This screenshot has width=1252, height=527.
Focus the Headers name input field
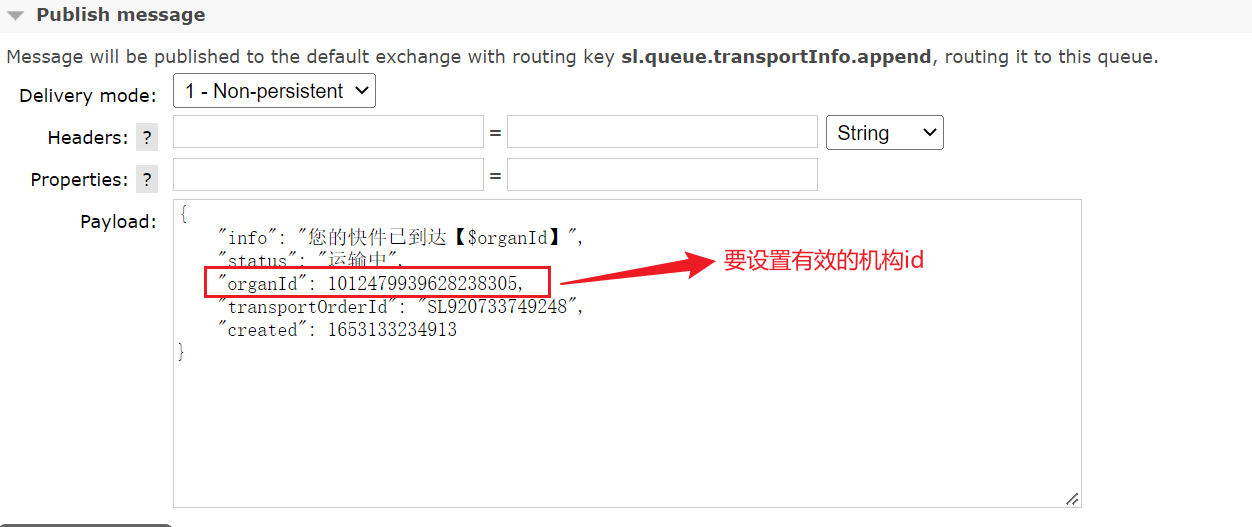click(328, 132)
